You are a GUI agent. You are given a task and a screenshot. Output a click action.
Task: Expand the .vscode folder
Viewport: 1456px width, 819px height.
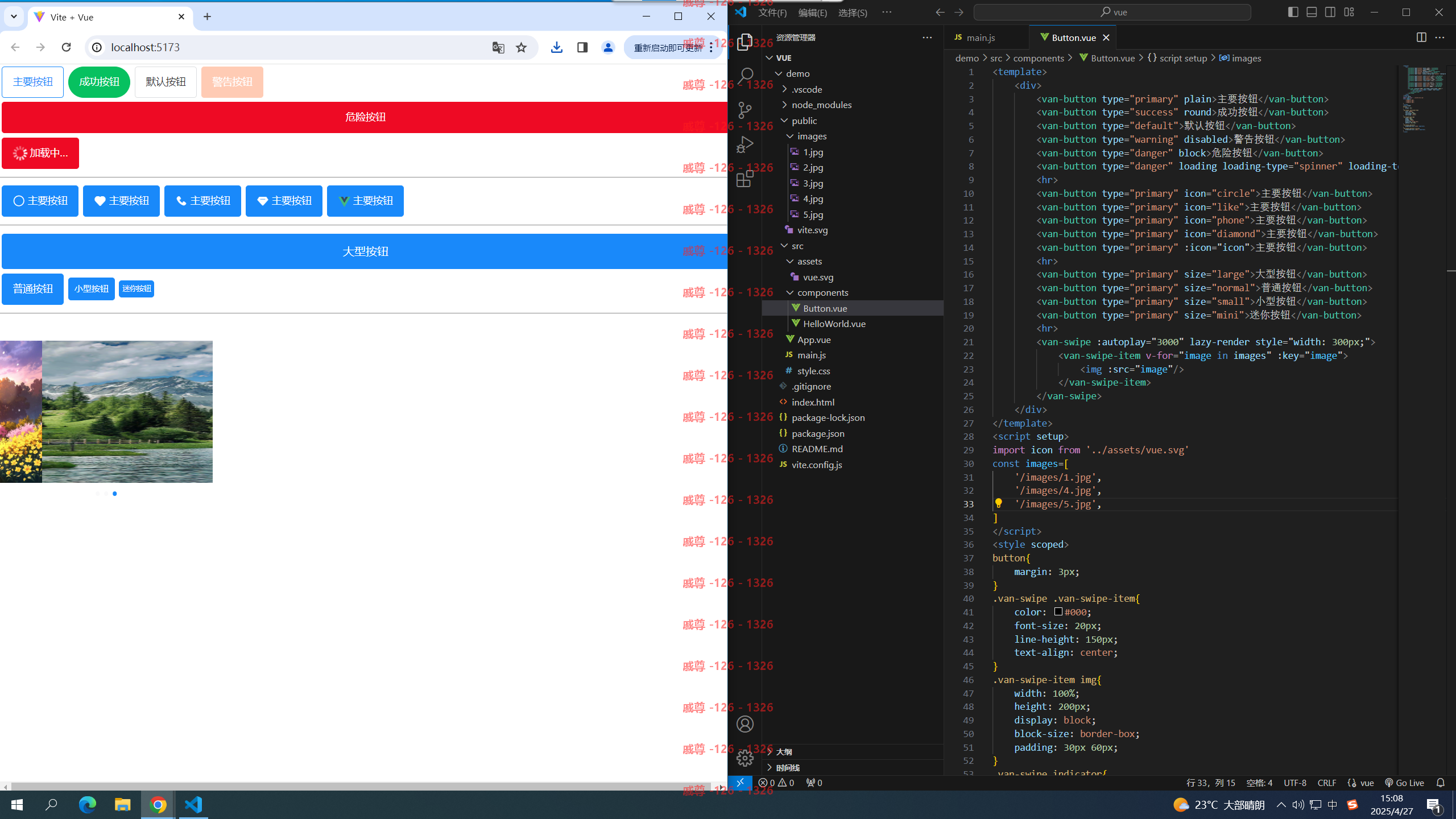pyautogui.click(x=784, y=89)
